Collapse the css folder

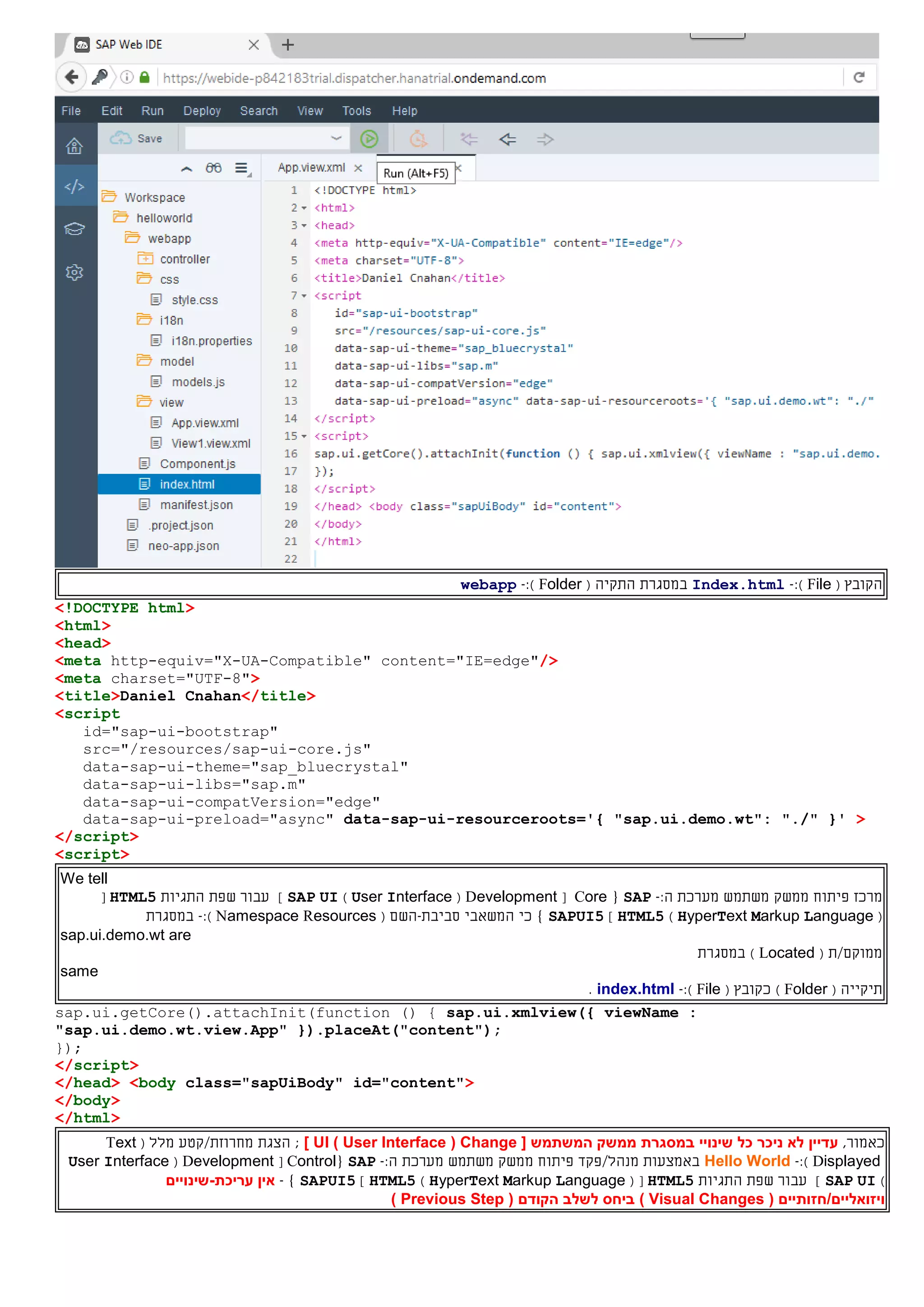[144, 279]
